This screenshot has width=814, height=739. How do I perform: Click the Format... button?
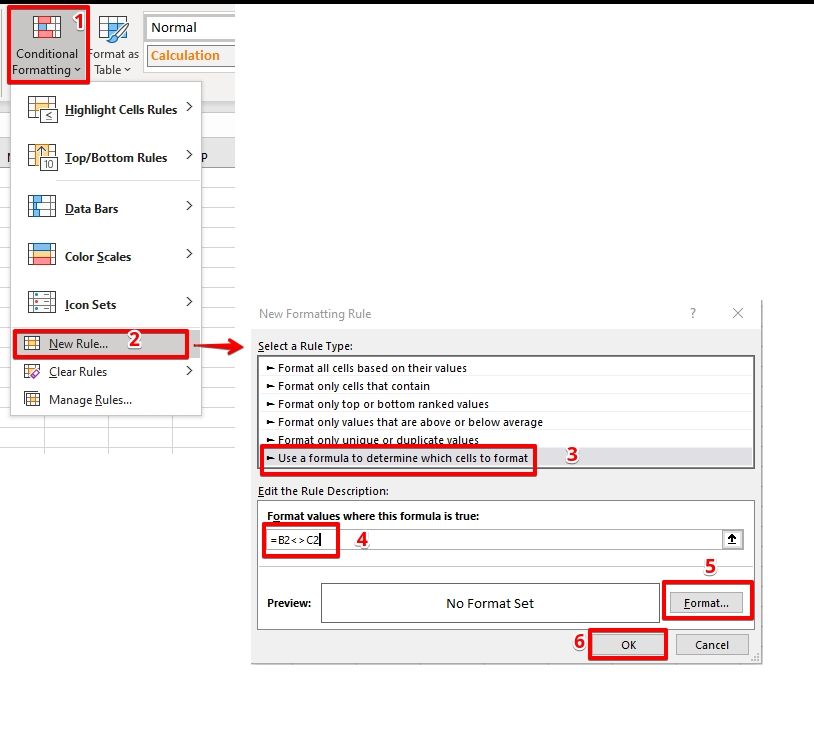tap(706, 603)
